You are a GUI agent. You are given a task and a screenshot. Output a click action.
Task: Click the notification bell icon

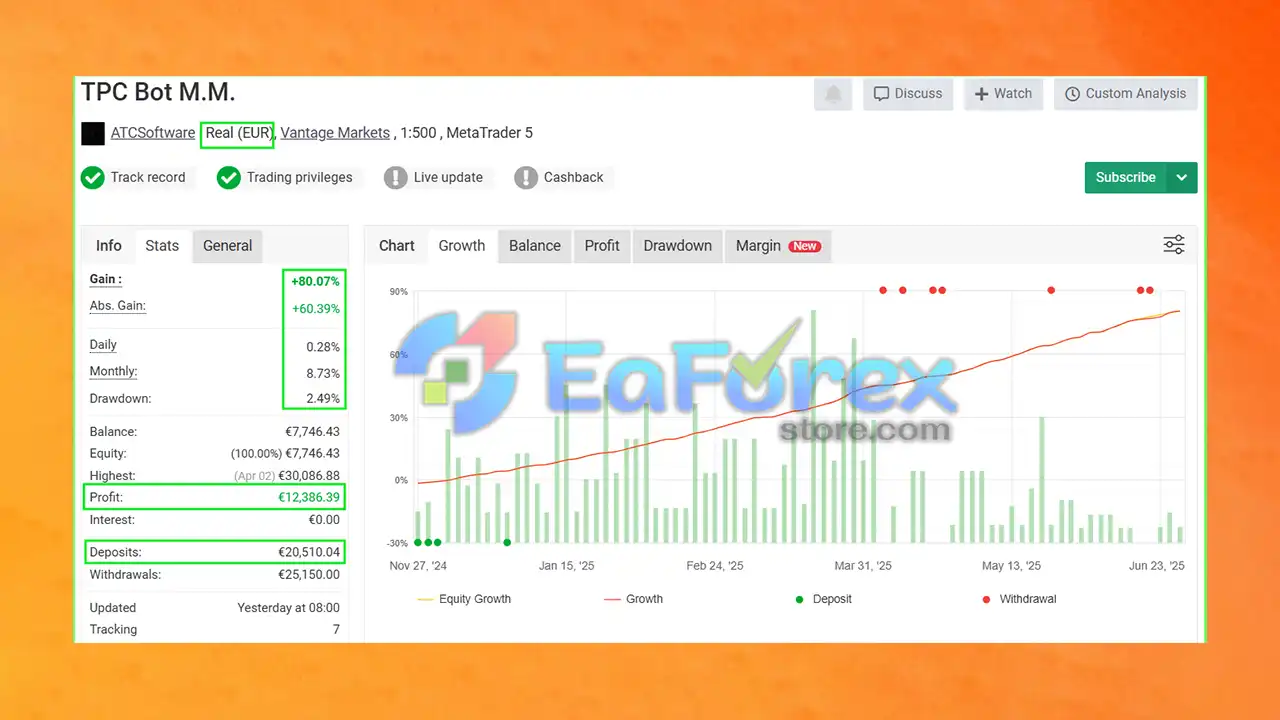click(x=833, y=94)
